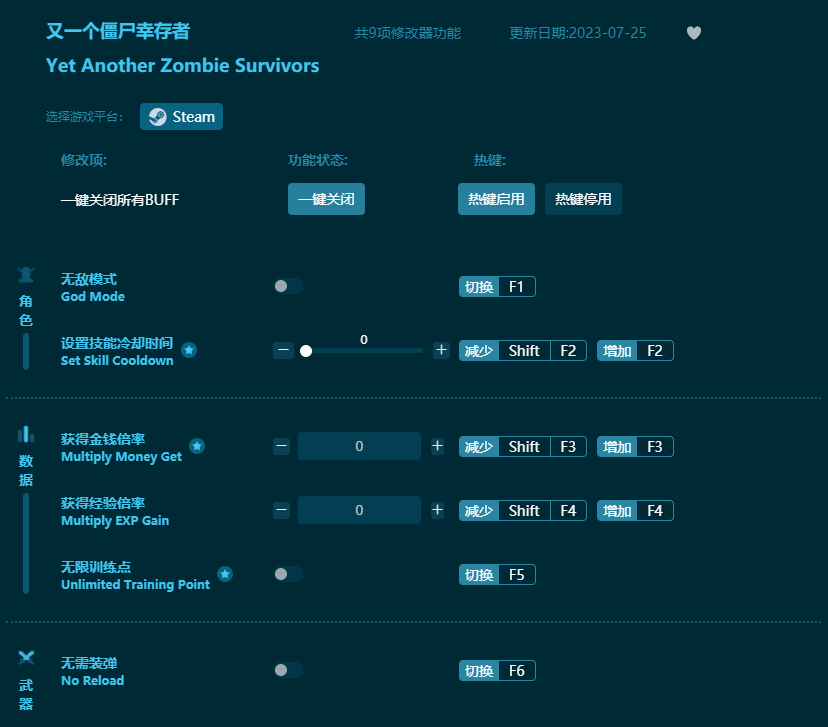828x727 pixels.
Task: Click the plus stepper for Set Skill Cooldown
Action: point(440,350)
